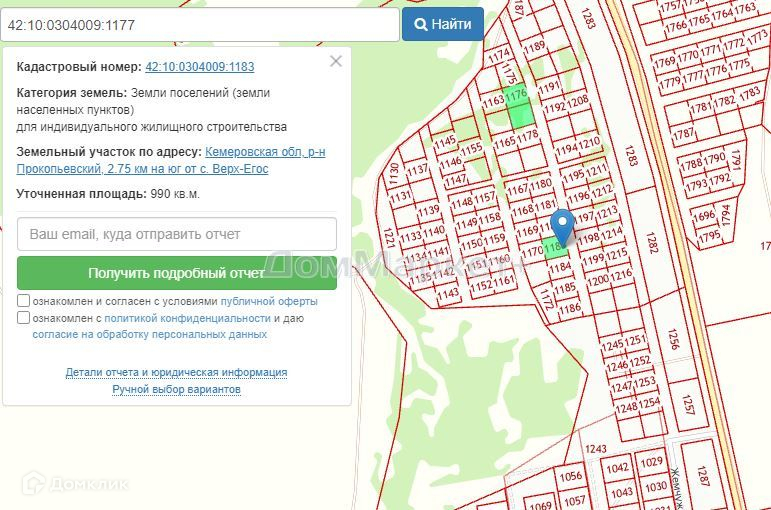This screenshot has width=771, height=510.
Task: Select map parcel labeled 1137
Action: coord(417,170)
